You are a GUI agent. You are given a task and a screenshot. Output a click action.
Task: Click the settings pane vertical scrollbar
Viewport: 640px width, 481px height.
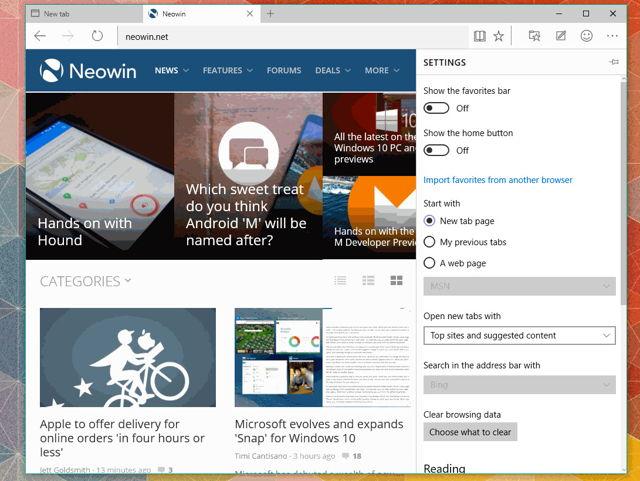point(623,192)
